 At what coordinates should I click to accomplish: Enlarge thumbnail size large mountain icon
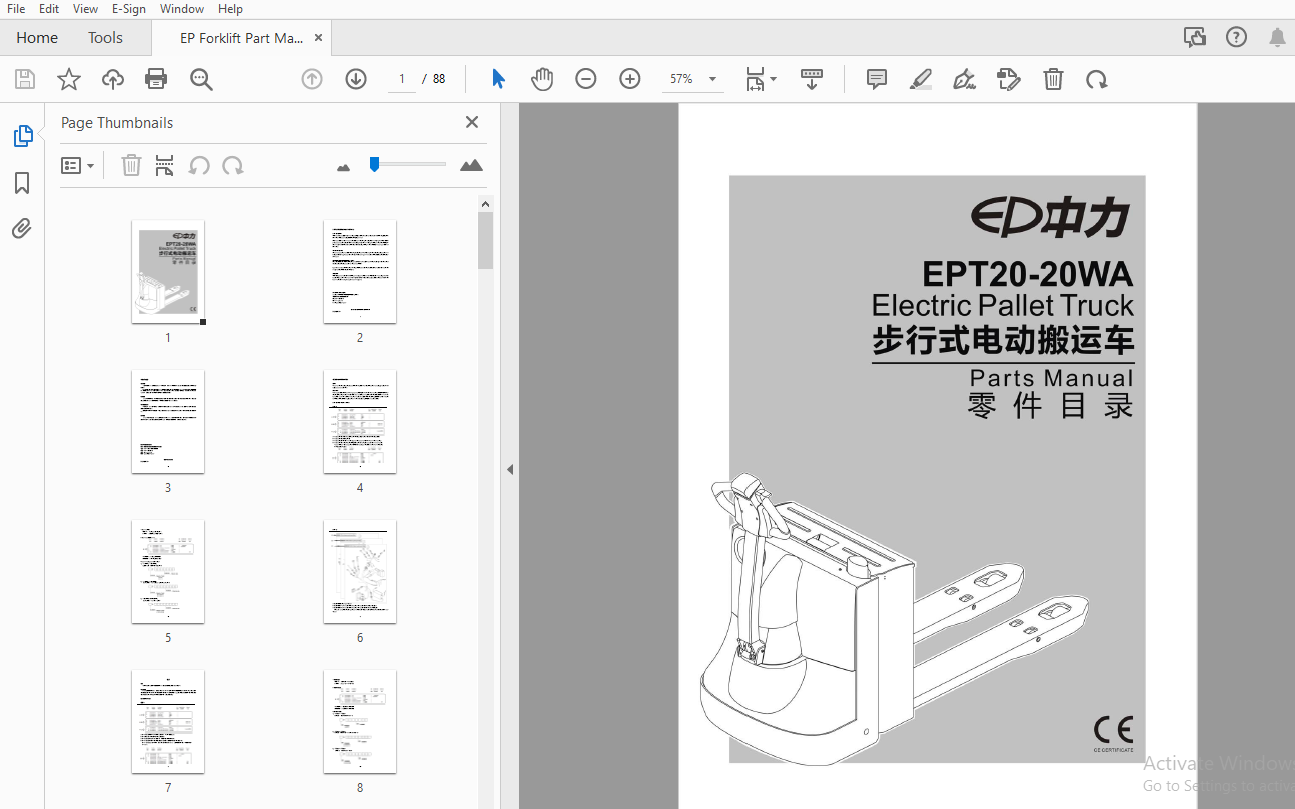(472, 165)
